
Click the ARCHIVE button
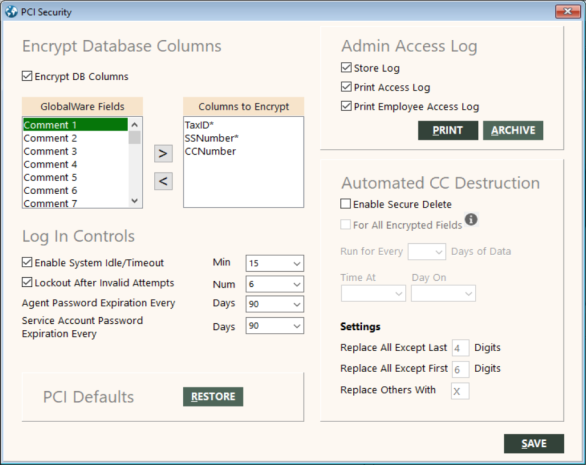pos(513,130)
